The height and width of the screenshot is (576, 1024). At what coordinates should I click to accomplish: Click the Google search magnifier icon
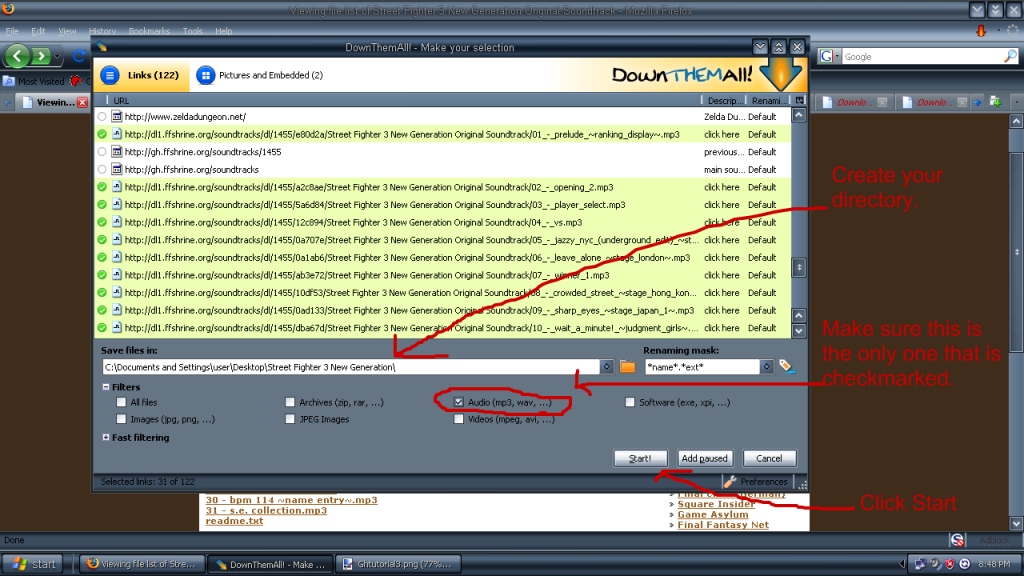1010,57
